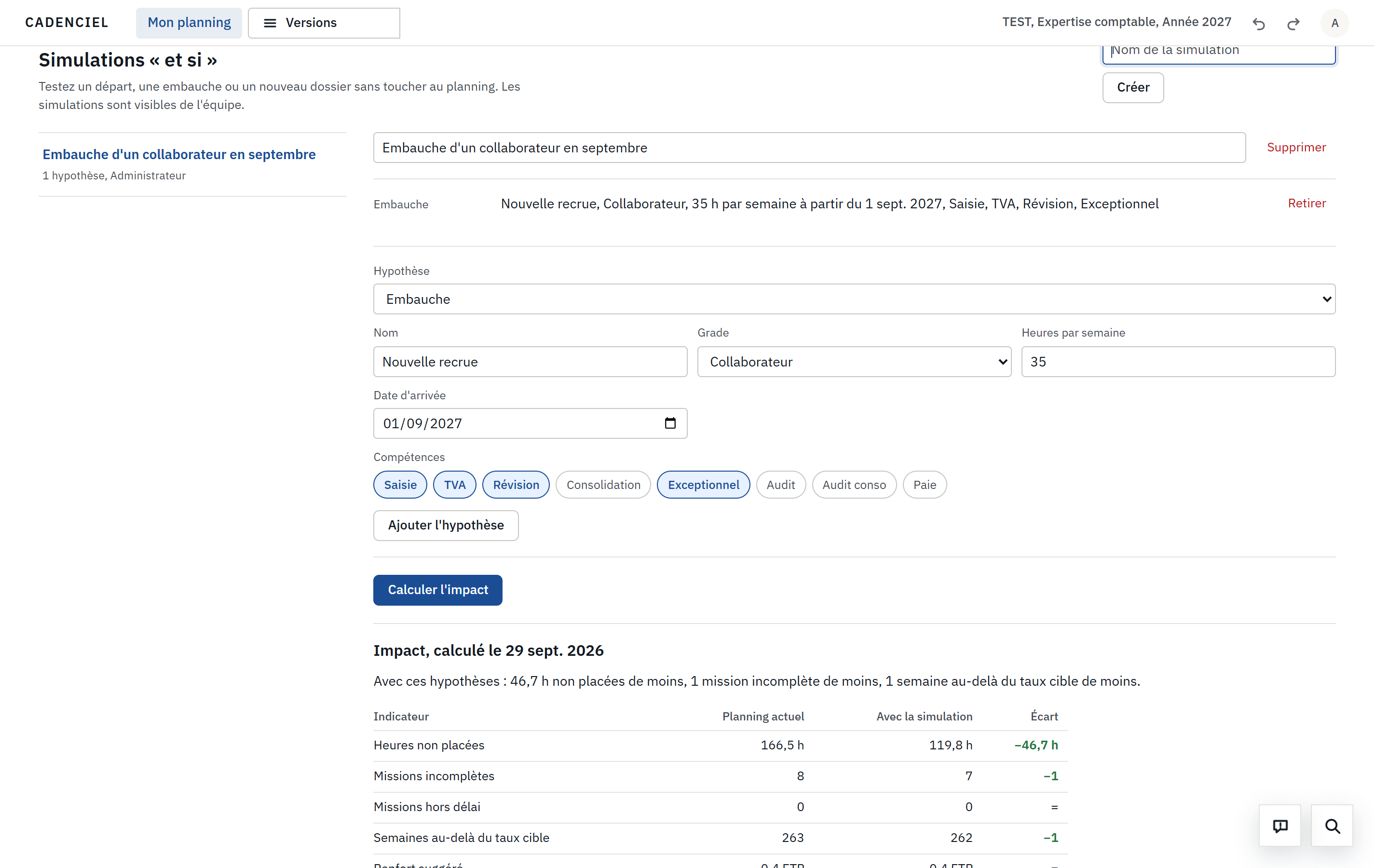The width and height of the screenshot is (1389, 868).
Task: Open the Versions menu
Action: (324, 23)
